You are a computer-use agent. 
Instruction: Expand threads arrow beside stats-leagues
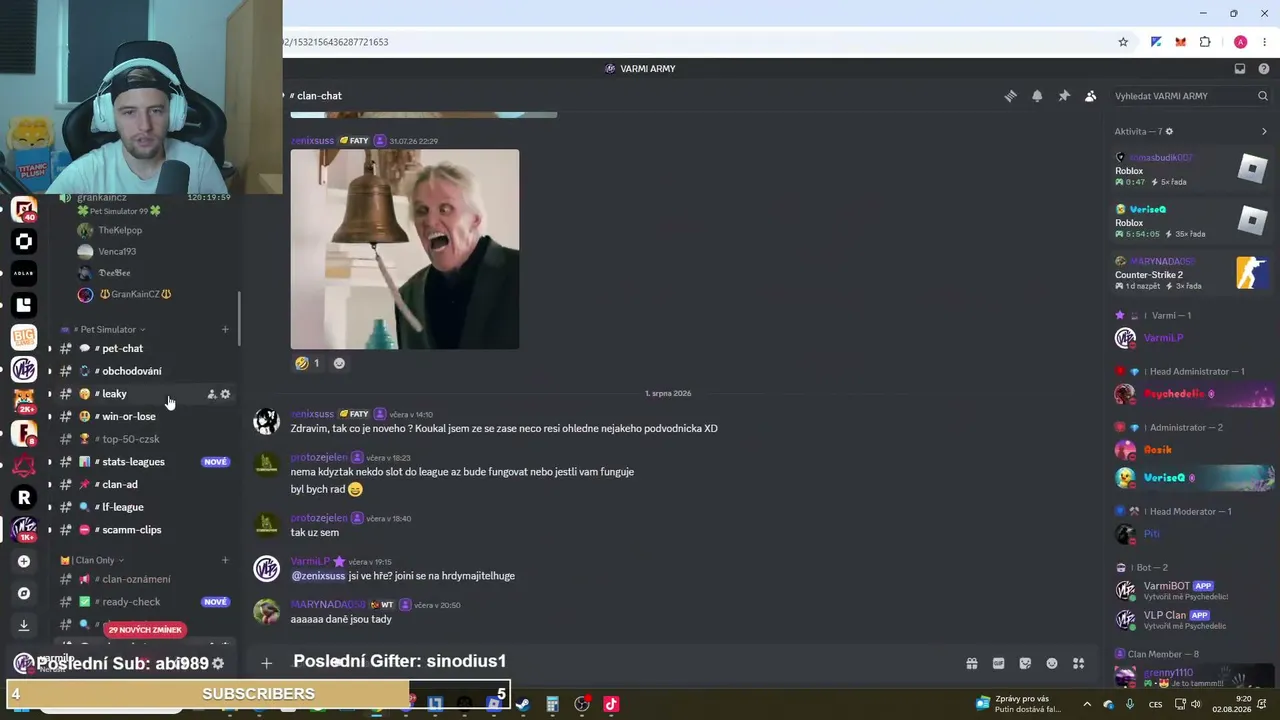(x=49, y=462)
